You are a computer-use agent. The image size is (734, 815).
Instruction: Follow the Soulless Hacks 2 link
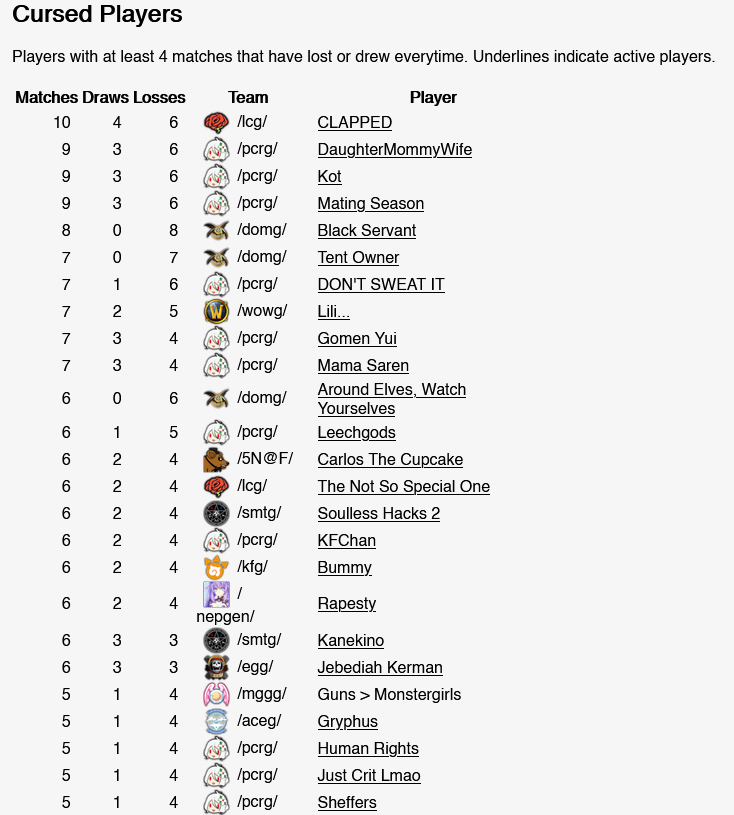(378, 514)
